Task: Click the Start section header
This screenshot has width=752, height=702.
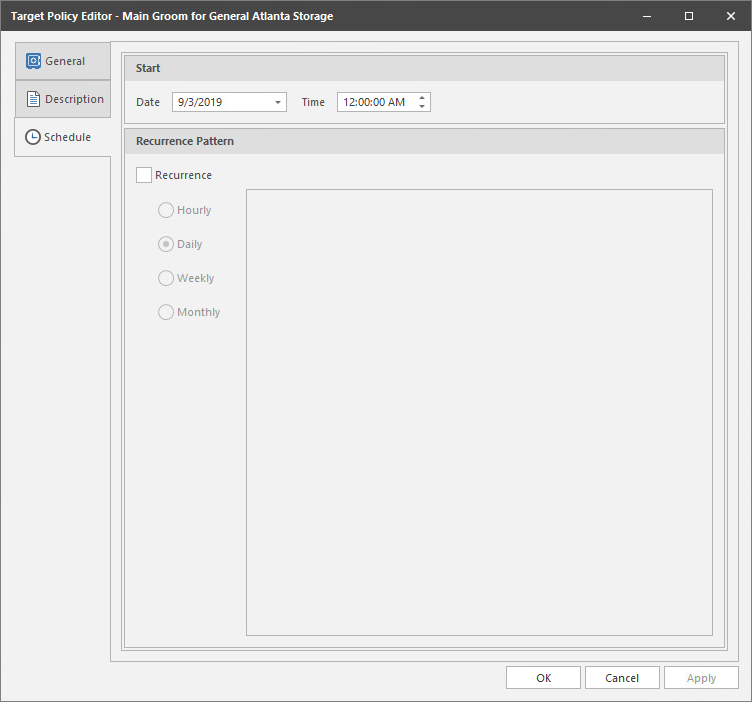Action: [x=424, y=68]
